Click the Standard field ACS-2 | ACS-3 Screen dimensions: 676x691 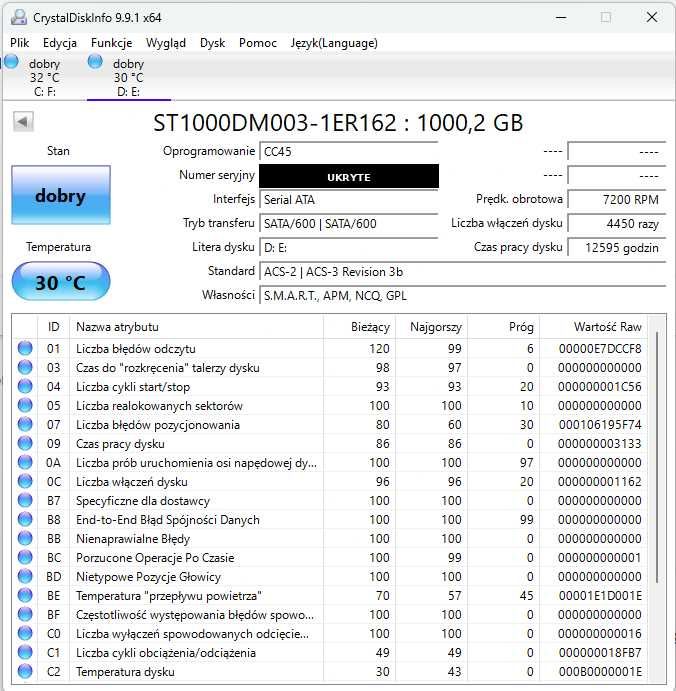462,271
